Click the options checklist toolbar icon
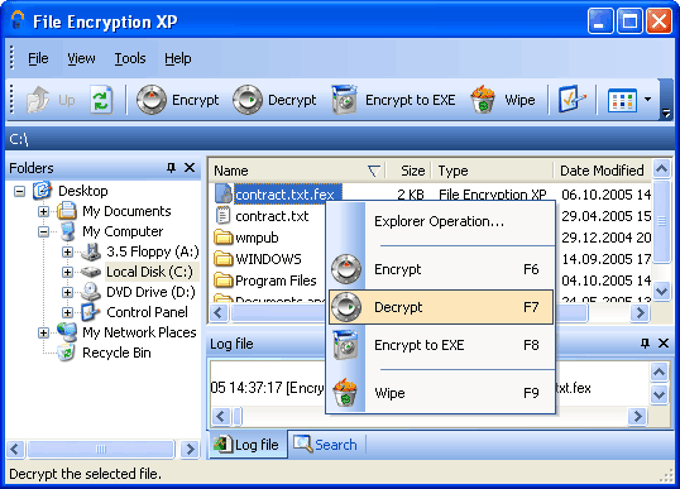Screen dimensions: 680x489 coord(572,100)
